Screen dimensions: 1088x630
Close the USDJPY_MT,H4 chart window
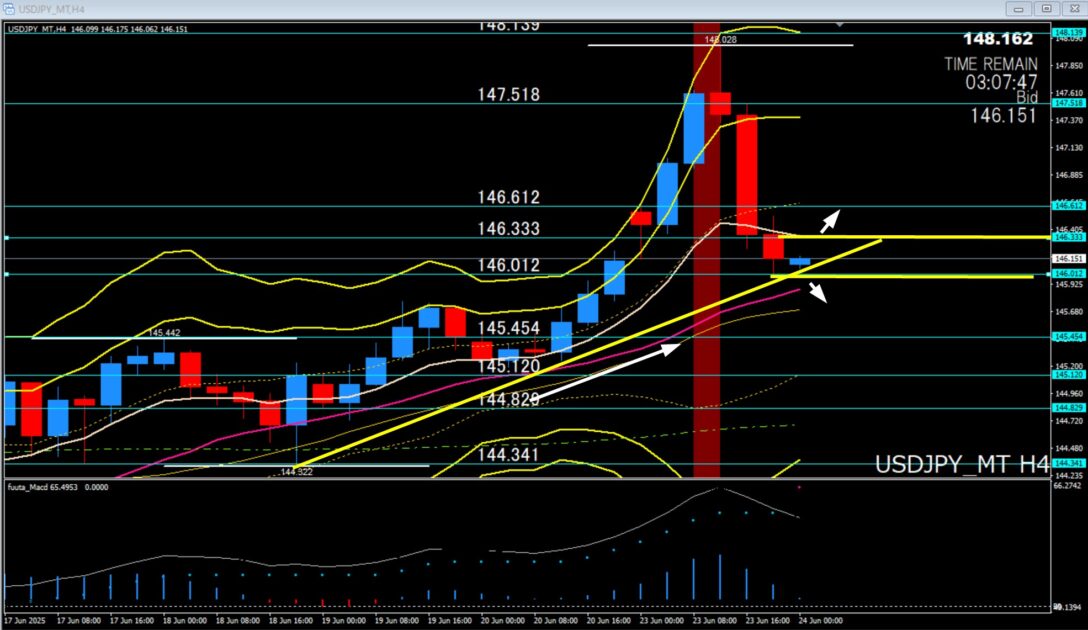pos(1072,8)
